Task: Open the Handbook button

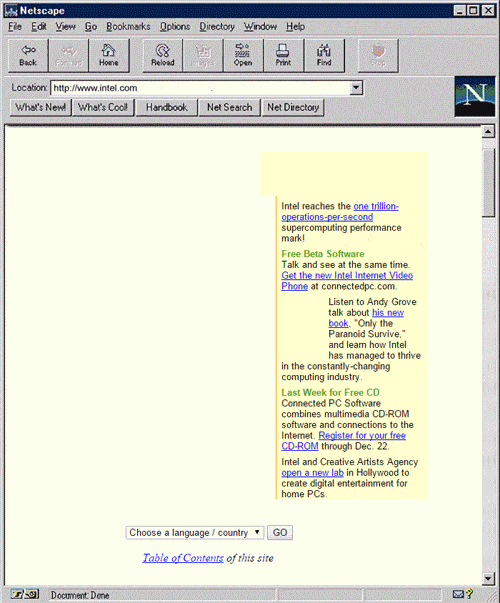Action: pos(167,107)
